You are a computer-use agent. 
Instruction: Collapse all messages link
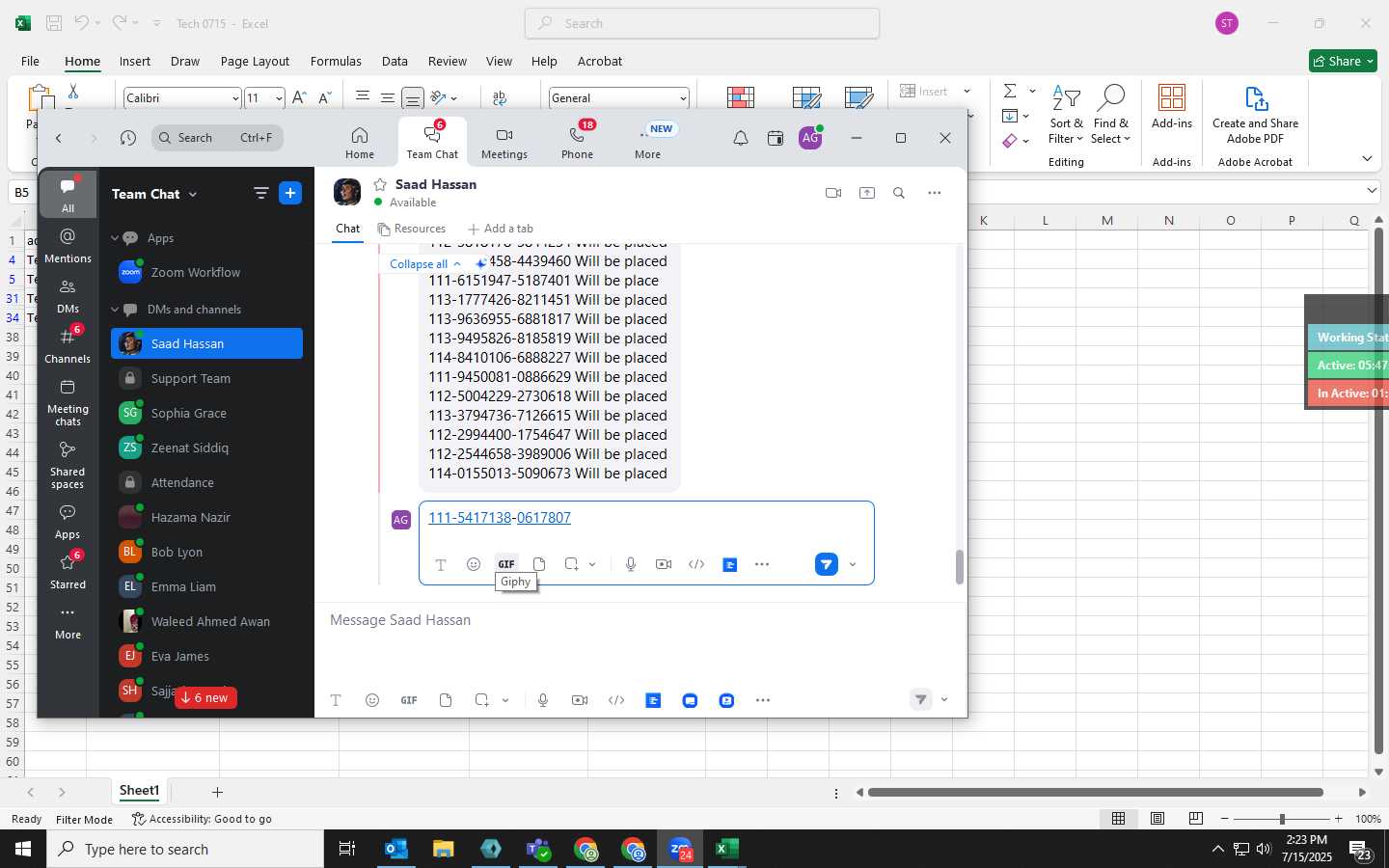click(424, 263)
